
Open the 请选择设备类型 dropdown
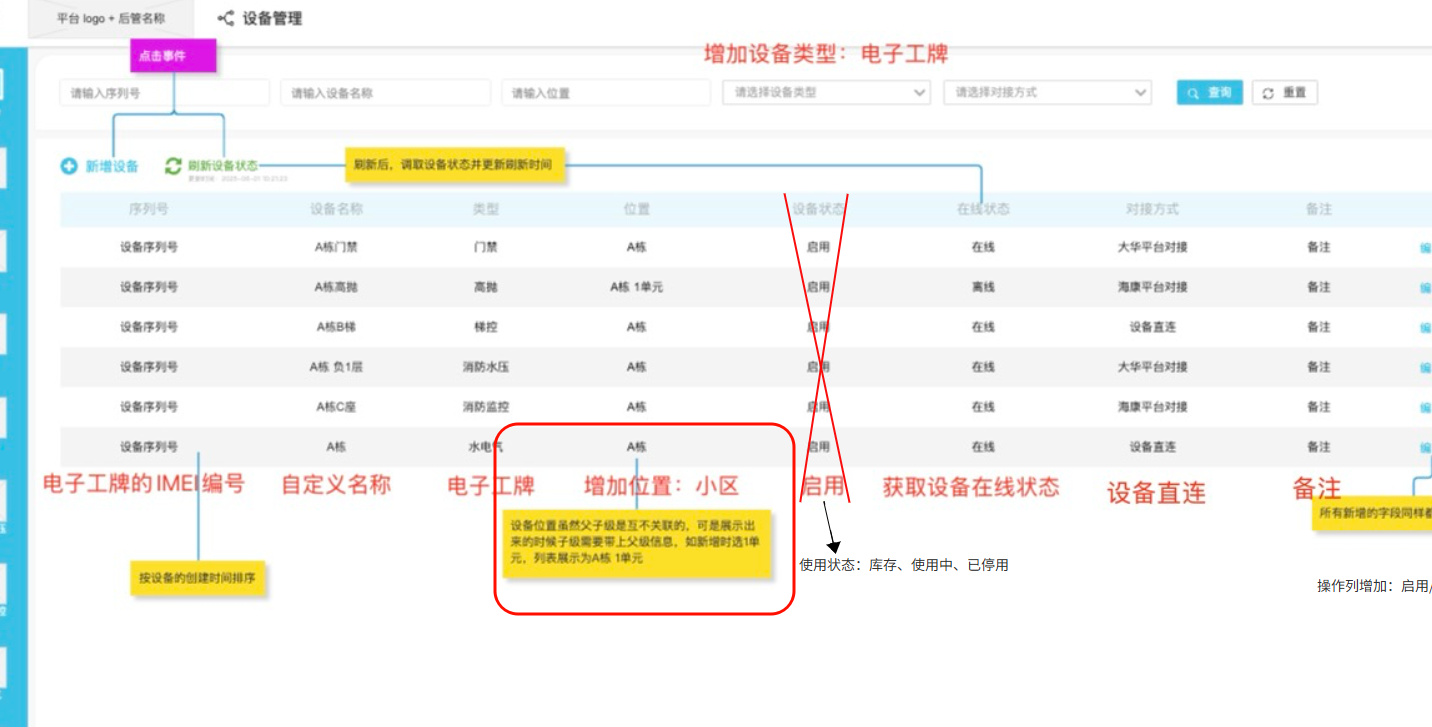point(828,92)
